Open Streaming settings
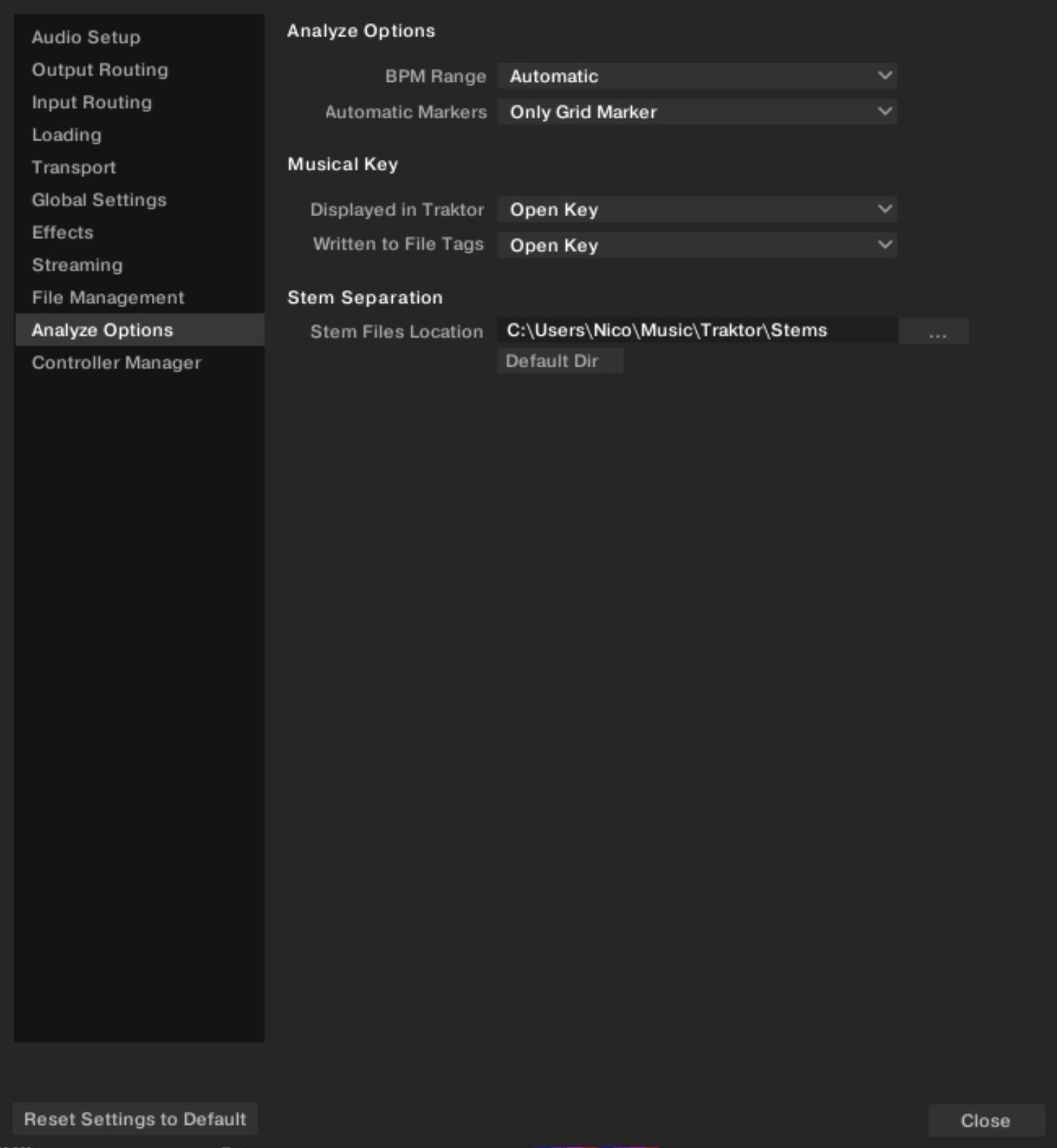The image size is (1057, 1148). pyautogui.click(x=139, y=265)
